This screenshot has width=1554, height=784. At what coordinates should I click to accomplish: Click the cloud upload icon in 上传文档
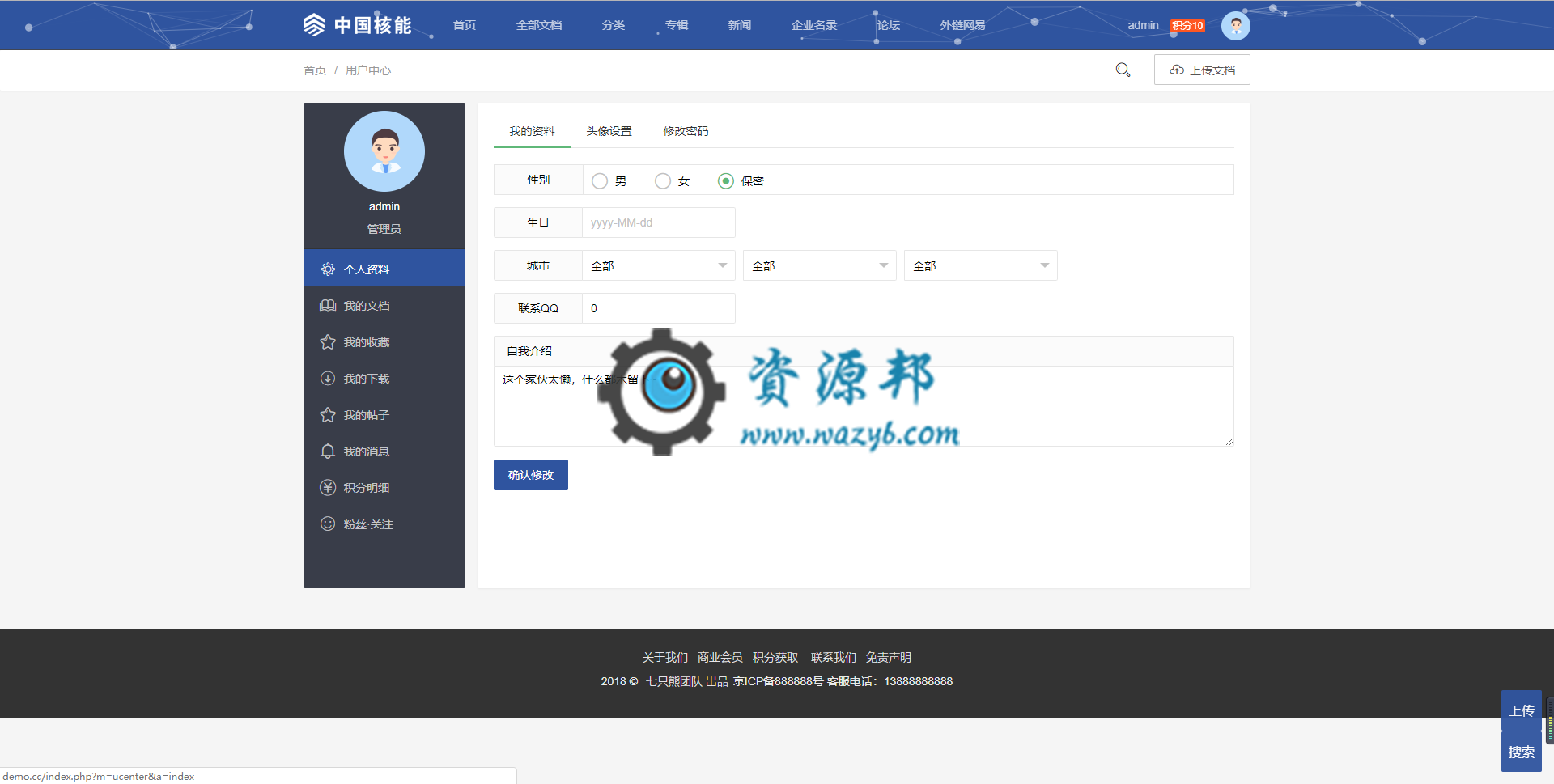(x=1177, y=70)
